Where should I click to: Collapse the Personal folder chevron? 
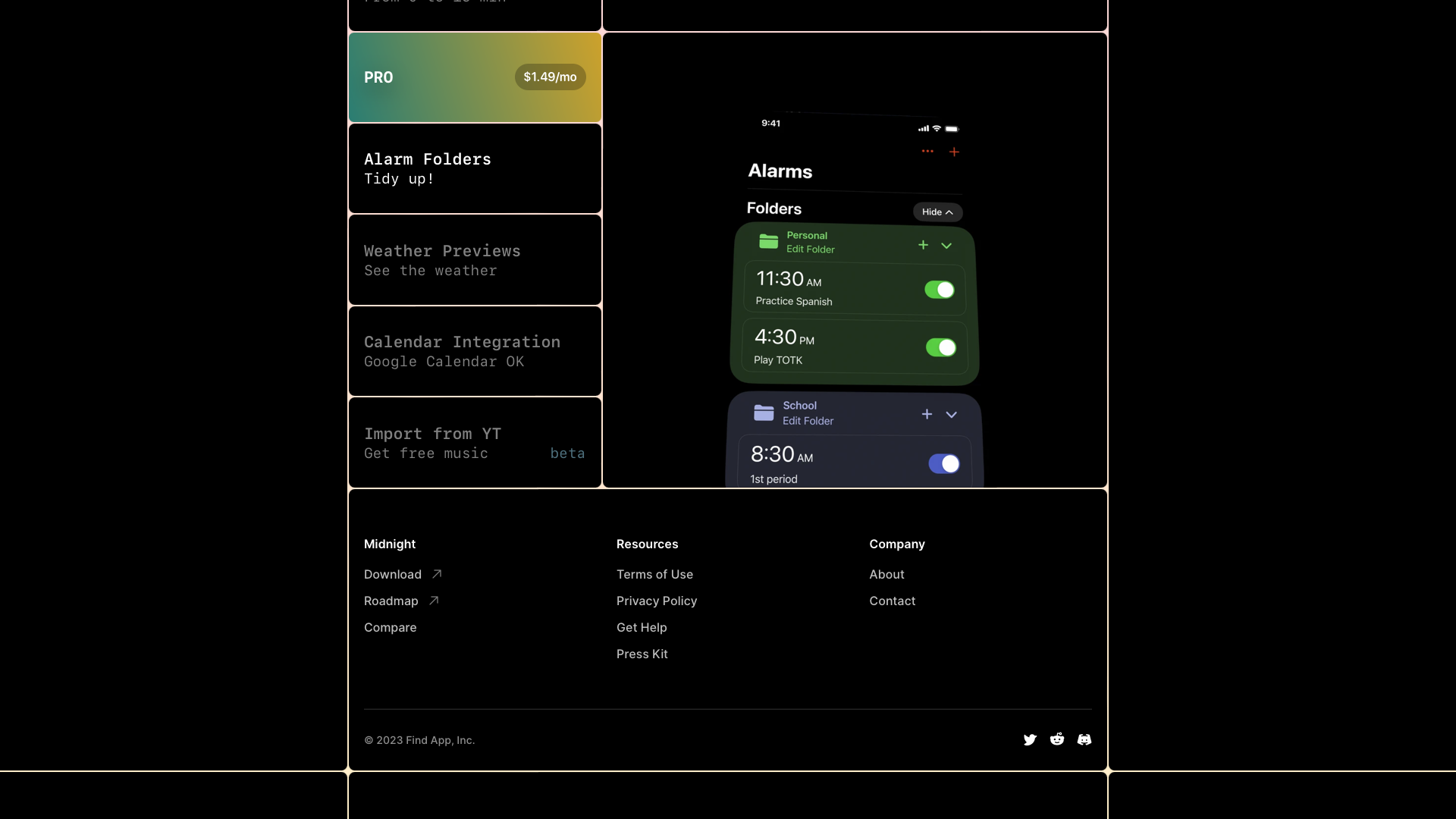(946, 246)
